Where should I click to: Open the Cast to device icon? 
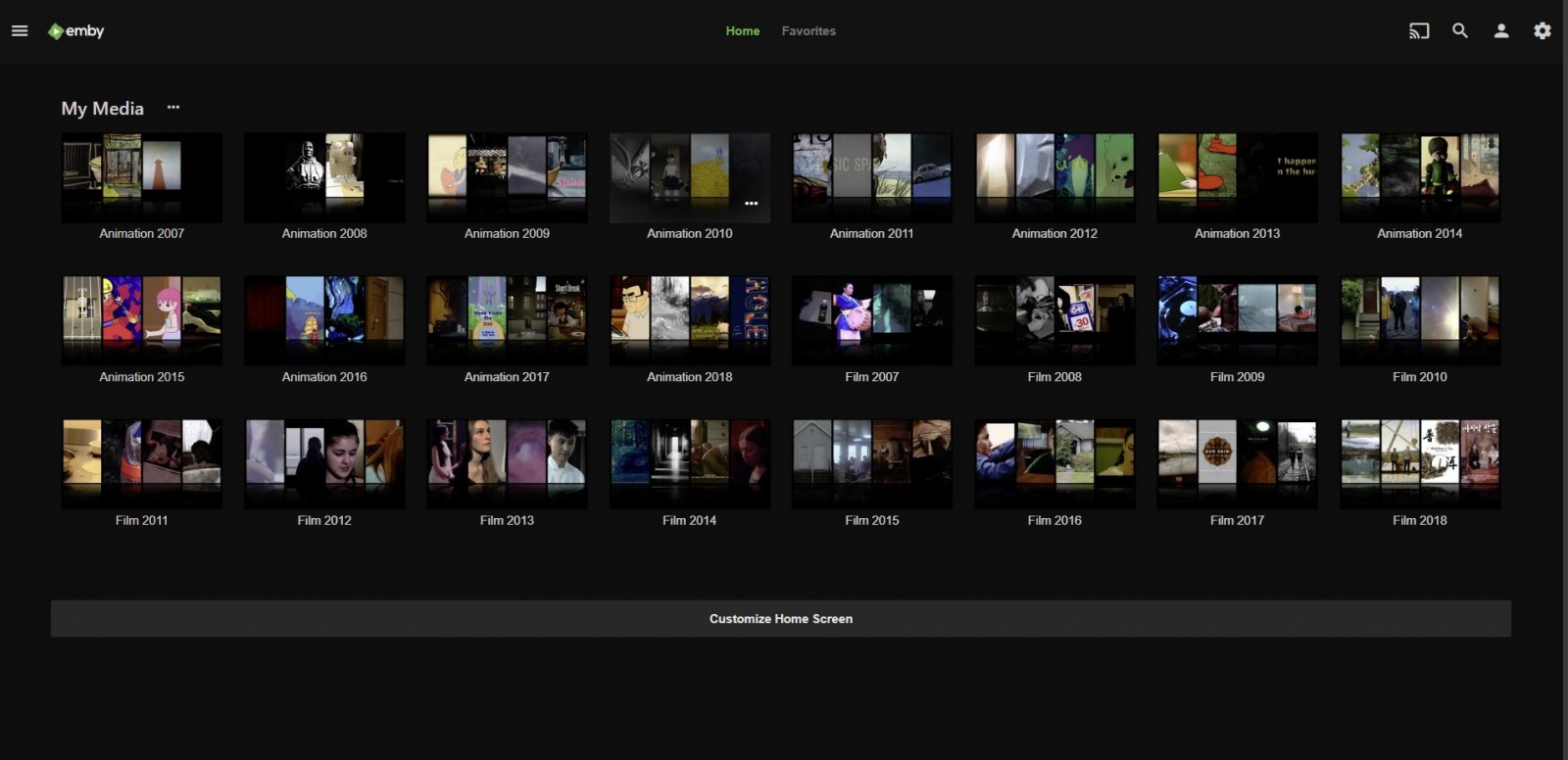[x=1419, y=31]
